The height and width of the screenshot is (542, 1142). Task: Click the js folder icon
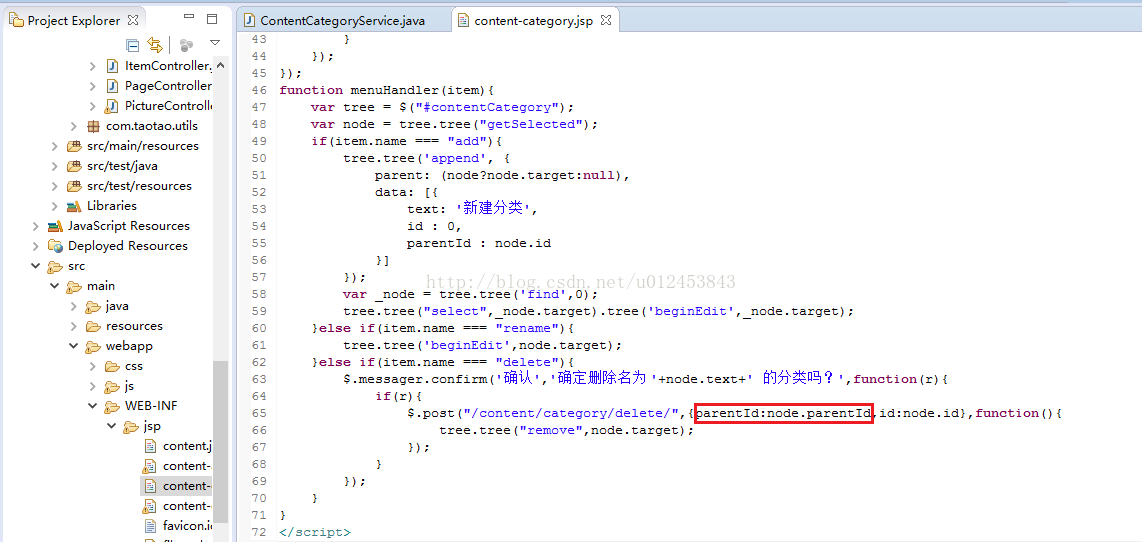[x=111, y=386]
